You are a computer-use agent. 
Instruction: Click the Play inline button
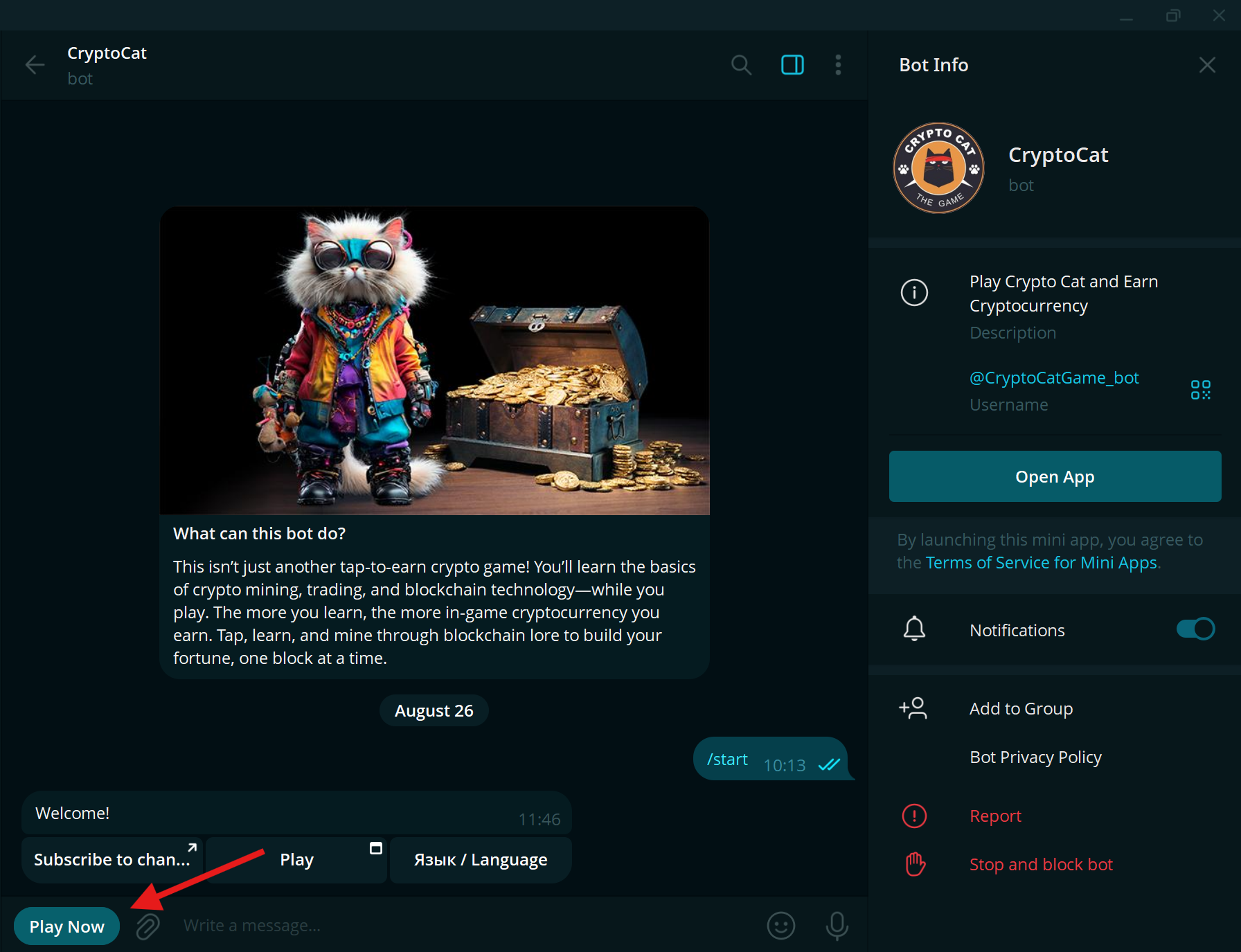coord(296,860)
